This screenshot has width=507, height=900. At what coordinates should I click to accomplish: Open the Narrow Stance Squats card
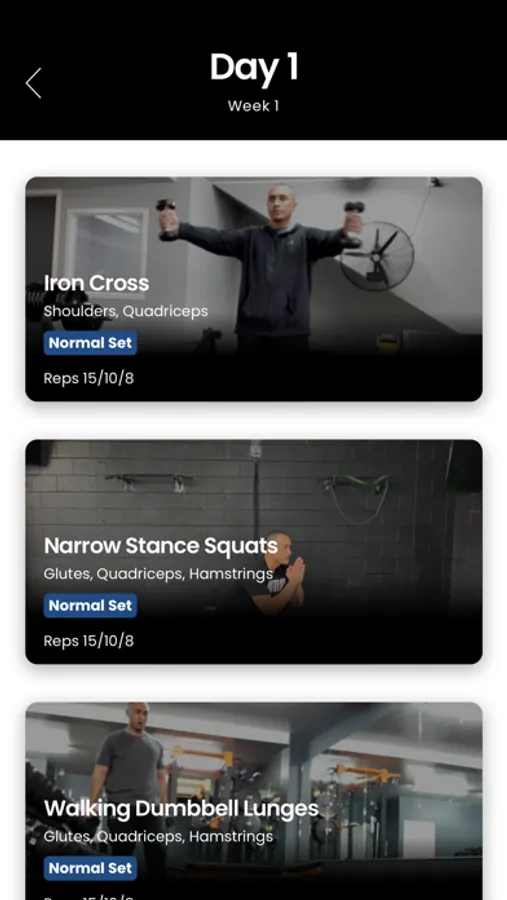(254, 552)
